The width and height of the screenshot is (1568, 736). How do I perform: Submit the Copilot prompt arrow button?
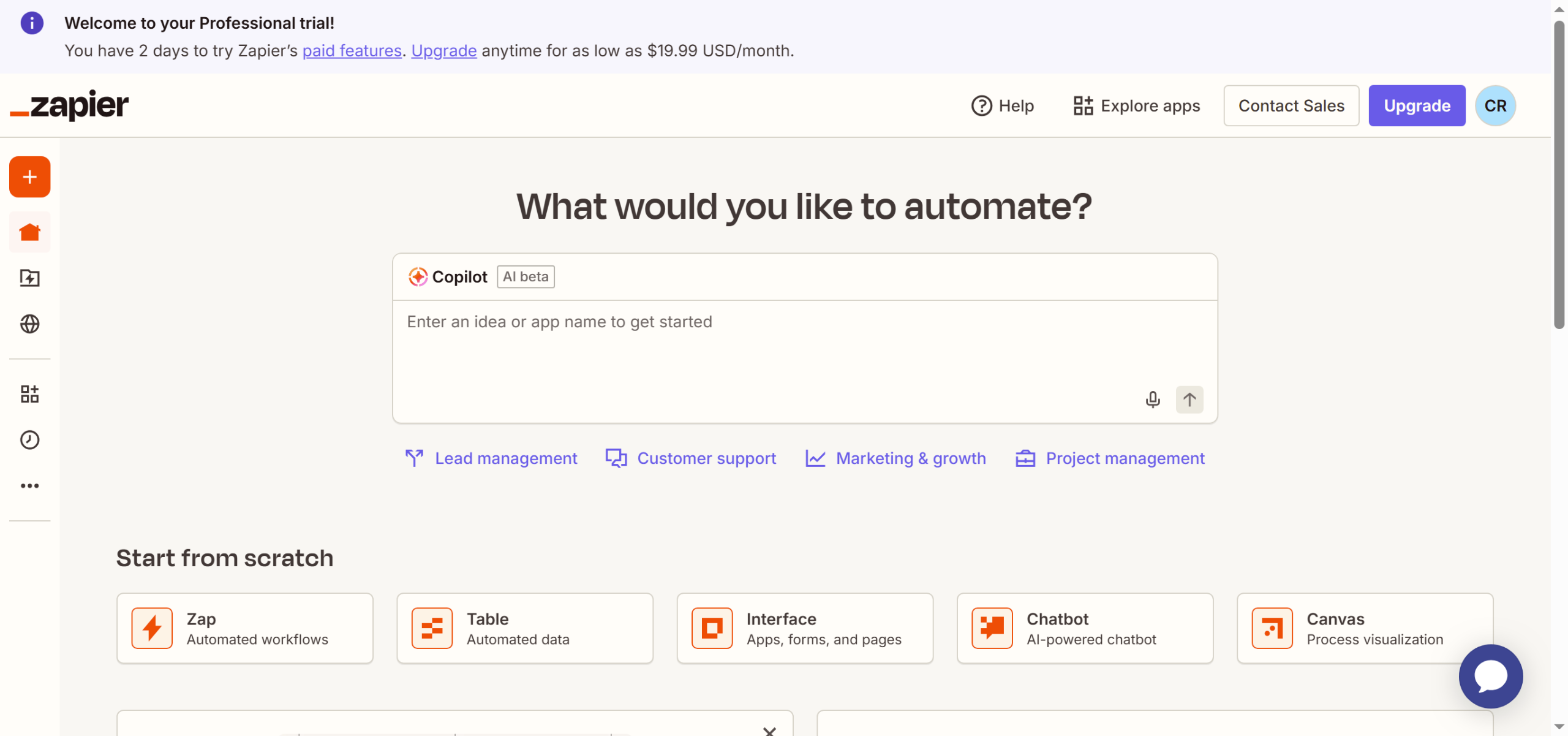[x=1189, y=400]
